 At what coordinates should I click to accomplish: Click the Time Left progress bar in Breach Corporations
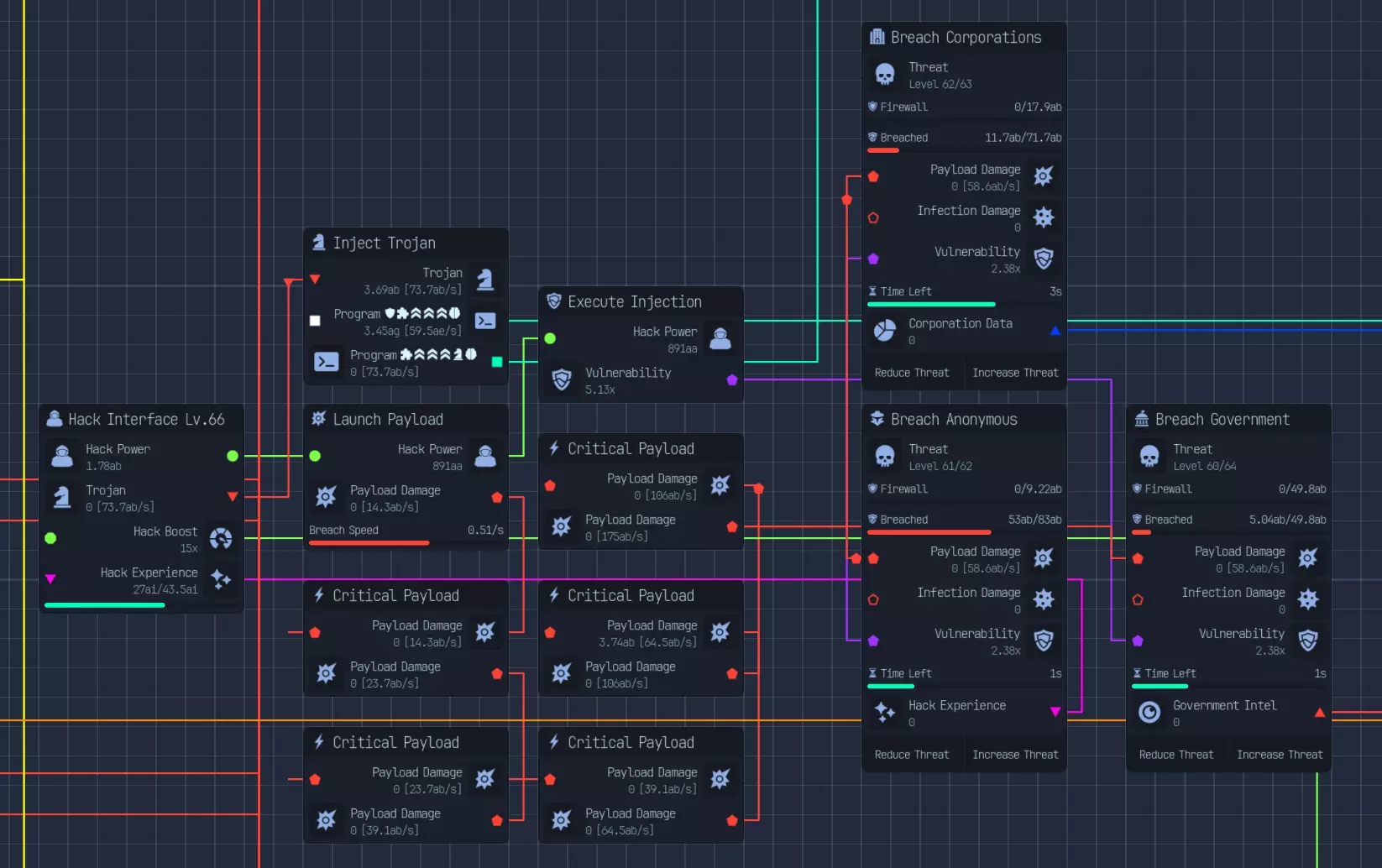pyautogui.click(x=965, y=304)
